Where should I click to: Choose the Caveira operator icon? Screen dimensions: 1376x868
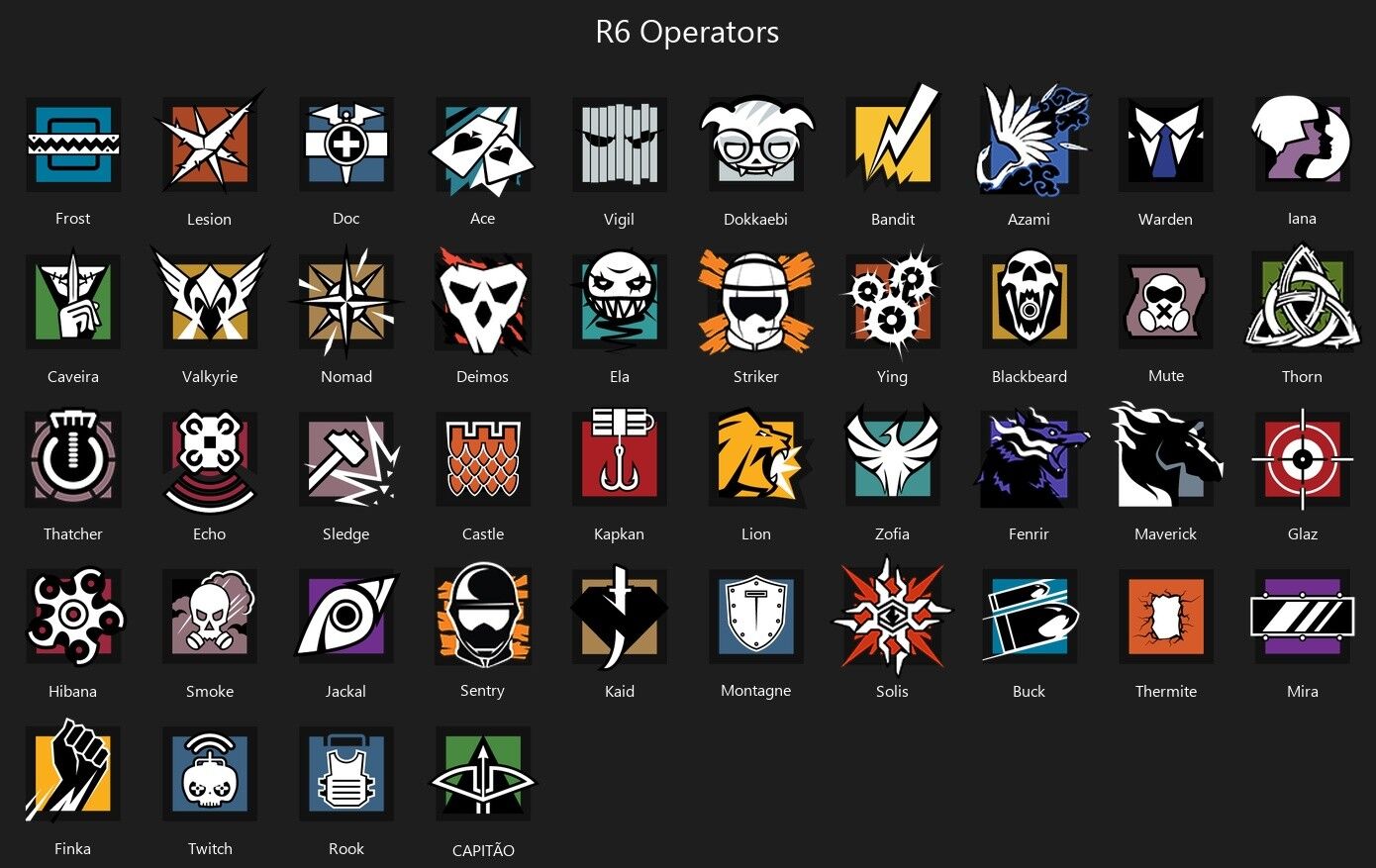[73, 302]
